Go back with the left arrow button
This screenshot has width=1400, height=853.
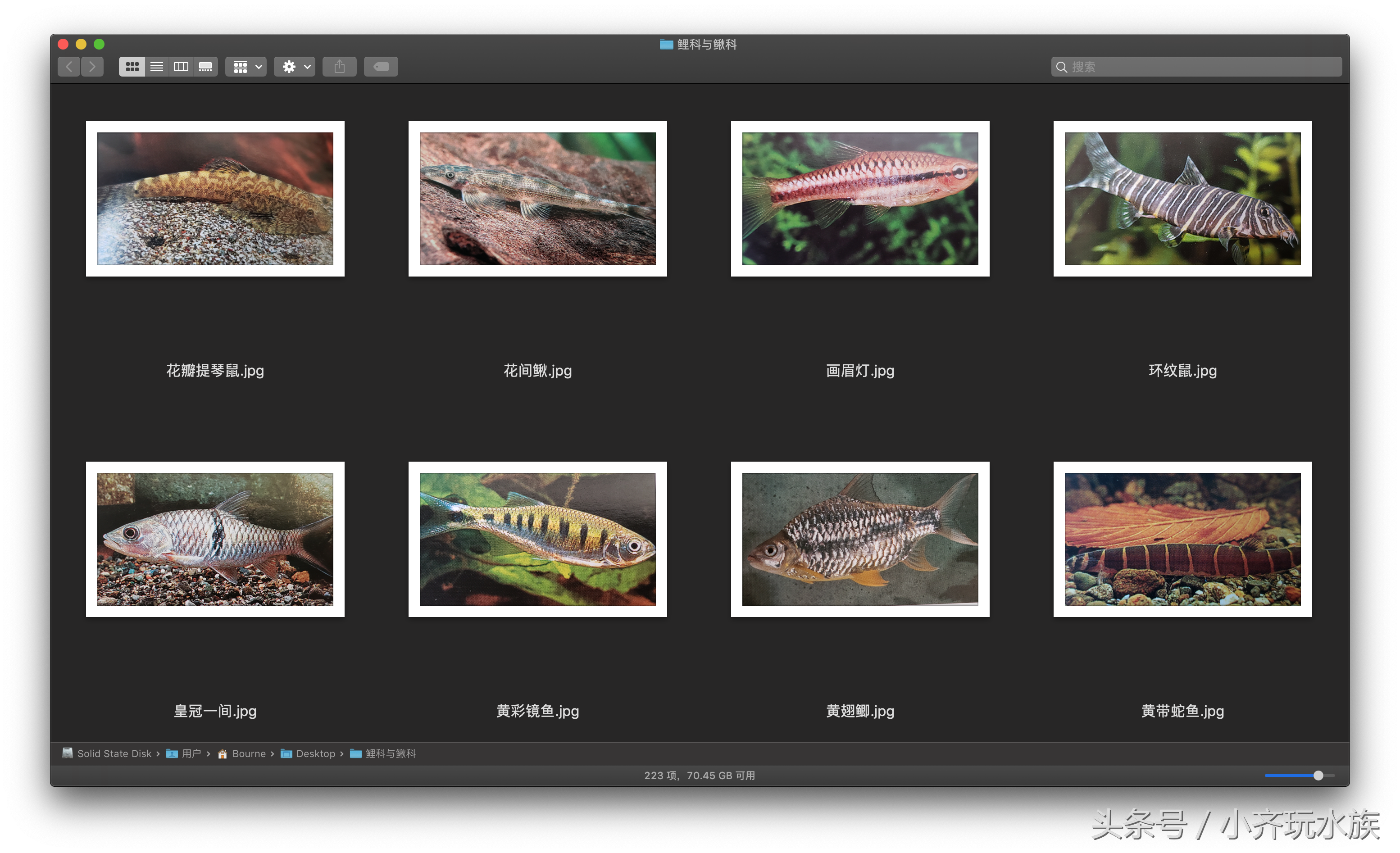[69, 67]
